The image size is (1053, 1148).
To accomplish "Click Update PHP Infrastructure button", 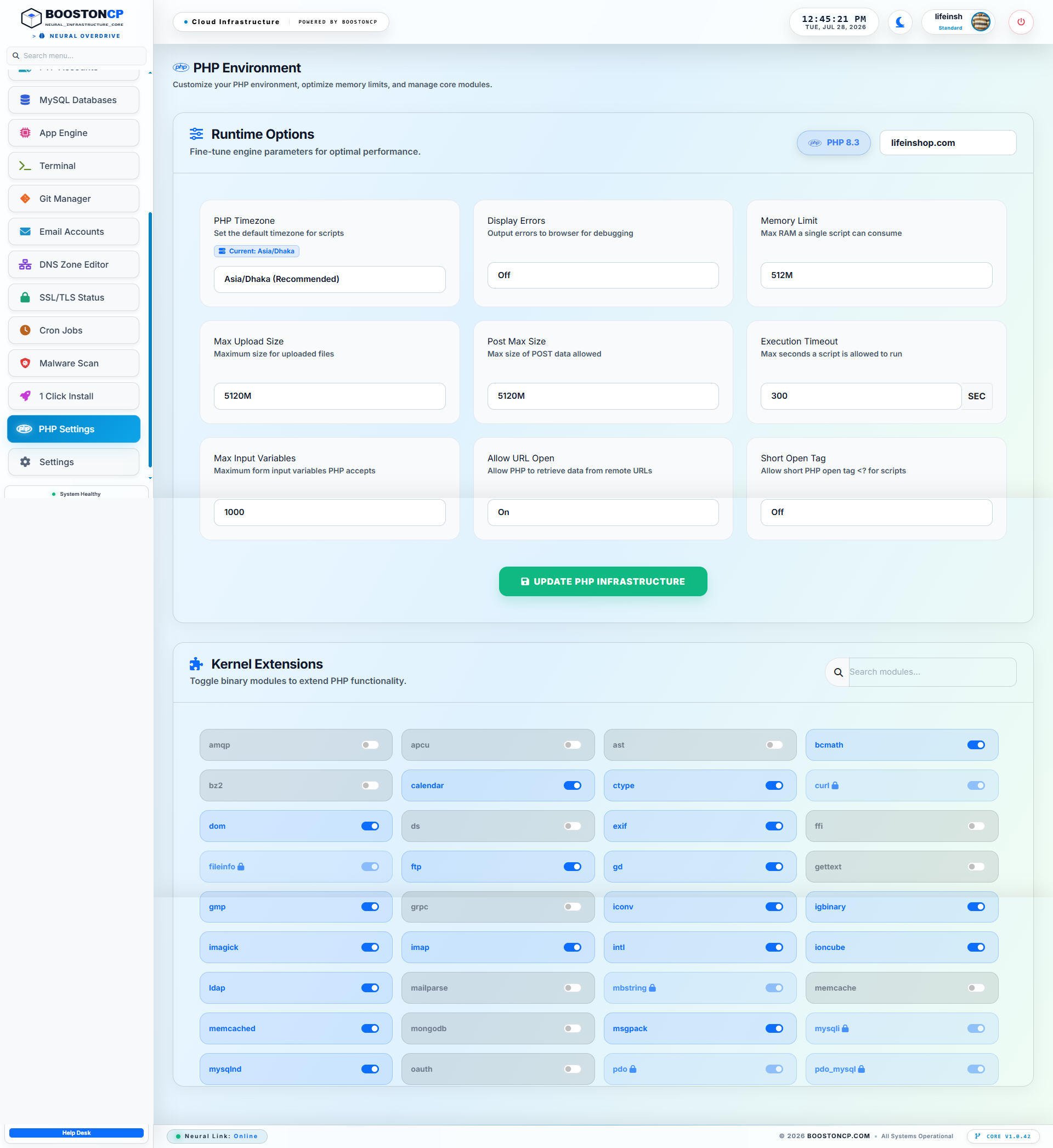I will pyautogui.click(x=603, y=582).
